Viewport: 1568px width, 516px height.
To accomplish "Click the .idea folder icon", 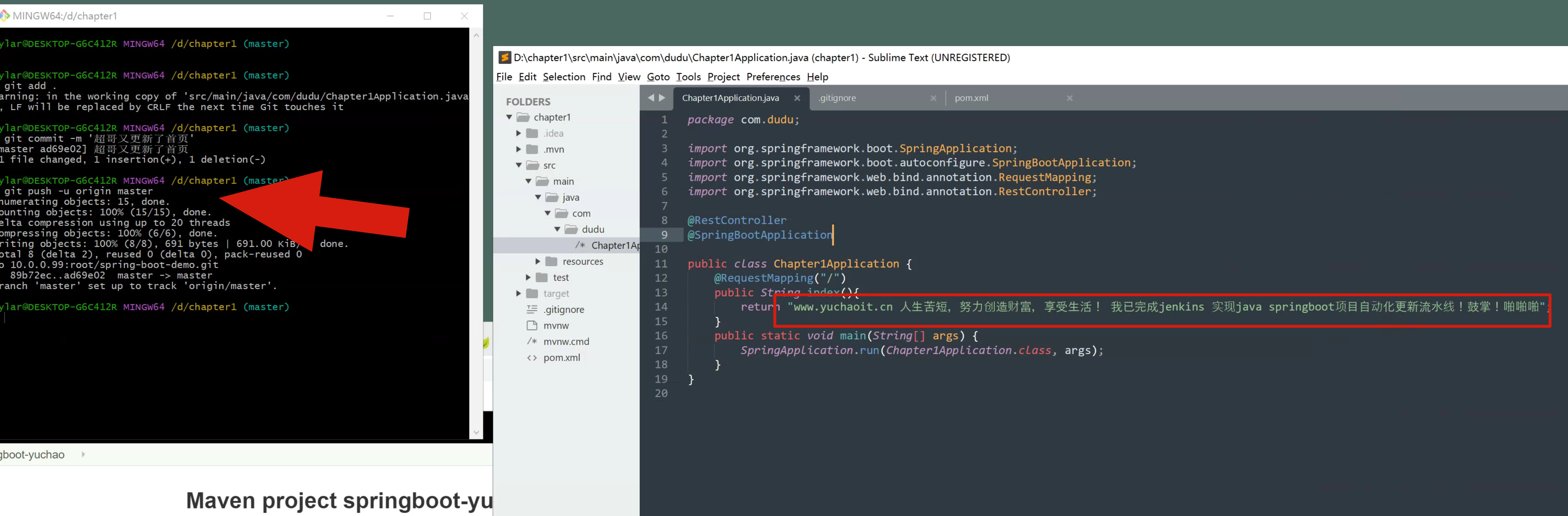I will pyautogui.click(x=532, y=133).
